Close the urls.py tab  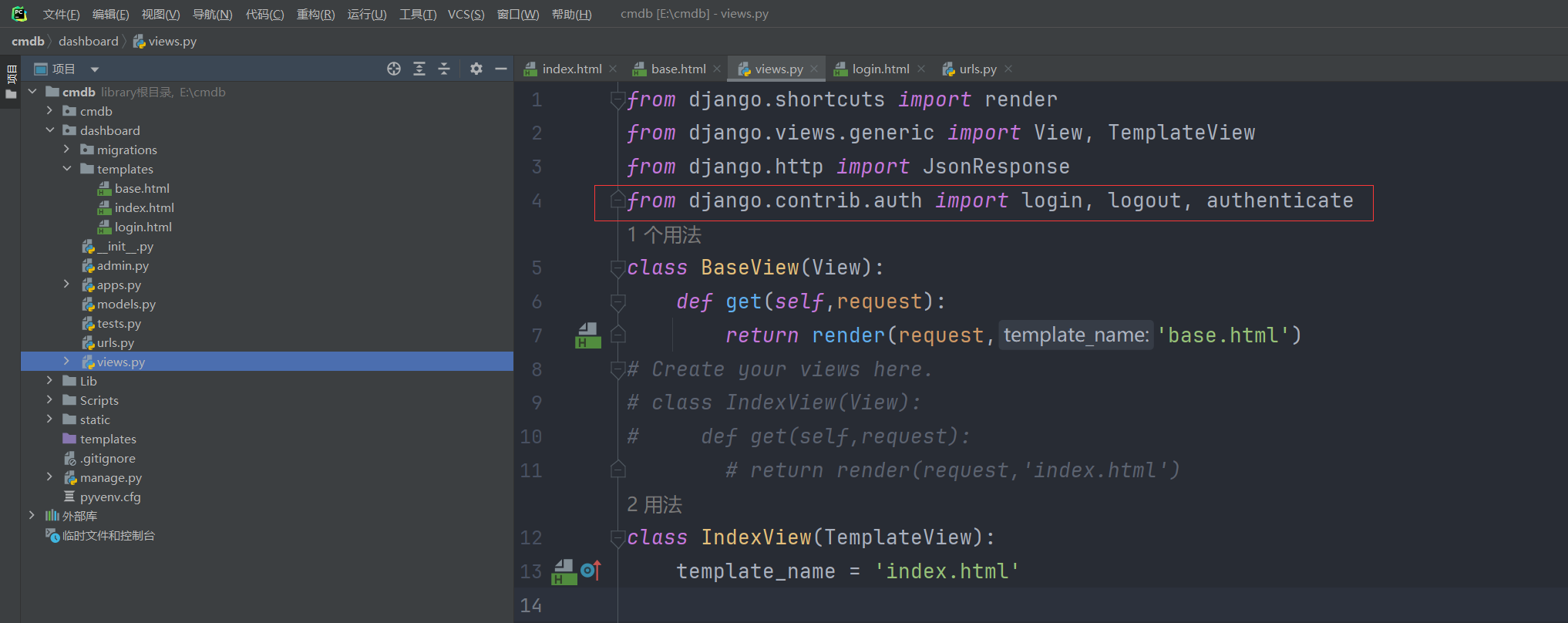[x=1008, y=69]
